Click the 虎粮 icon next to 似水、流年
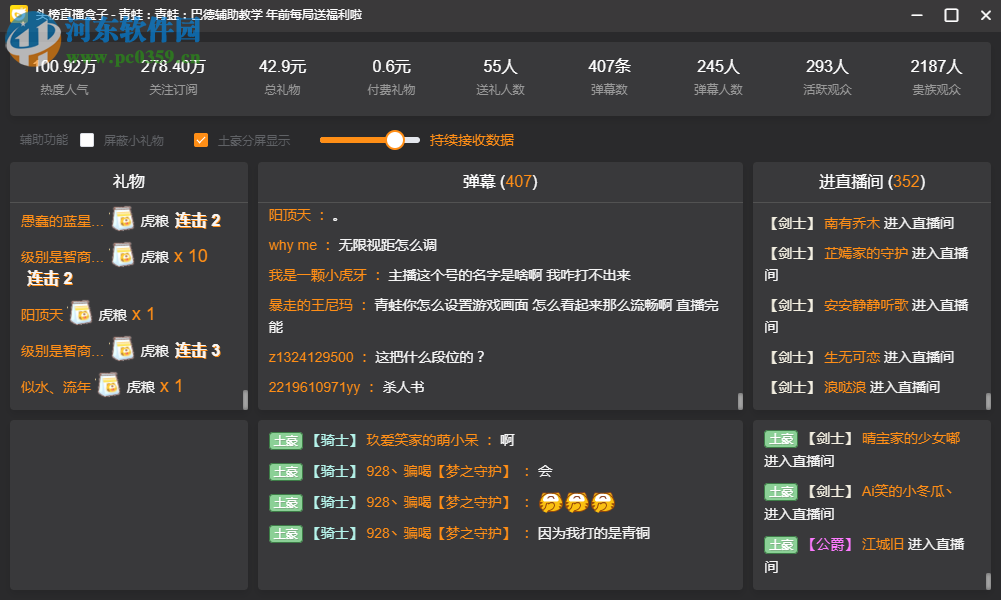Screen dimensions: 1001x600 [107, 386]
